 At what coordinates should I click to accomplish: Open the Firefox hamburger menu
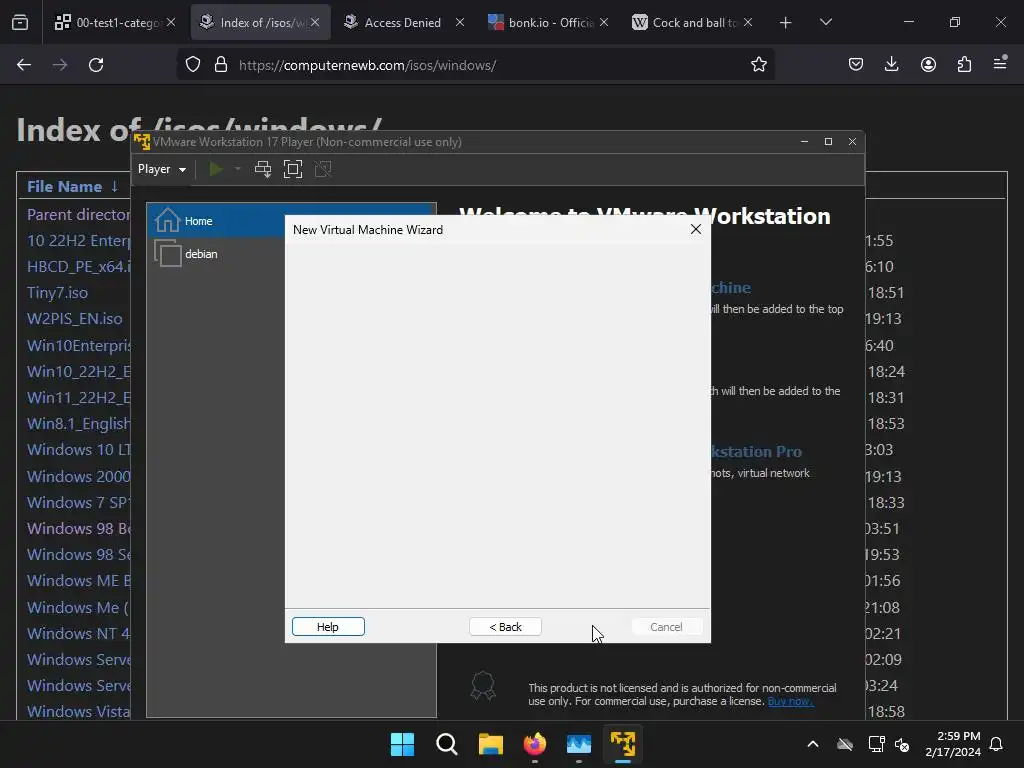point(1000,64)
